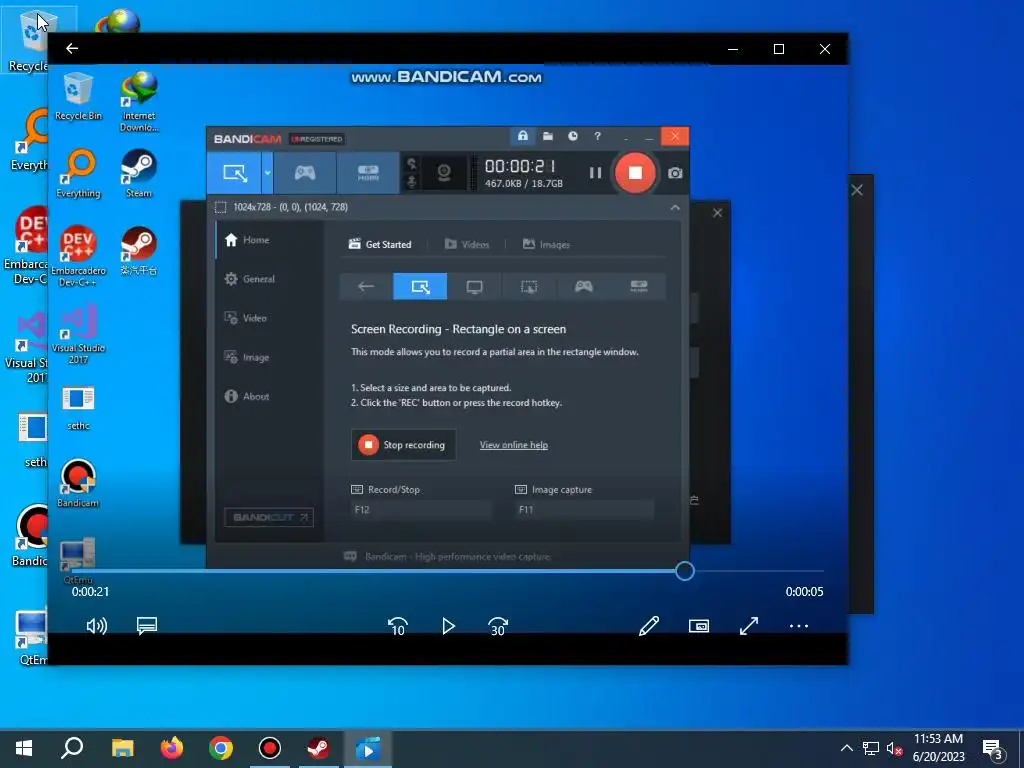Close the dark window behind the player
The image size is (1024, 768).
857,190
